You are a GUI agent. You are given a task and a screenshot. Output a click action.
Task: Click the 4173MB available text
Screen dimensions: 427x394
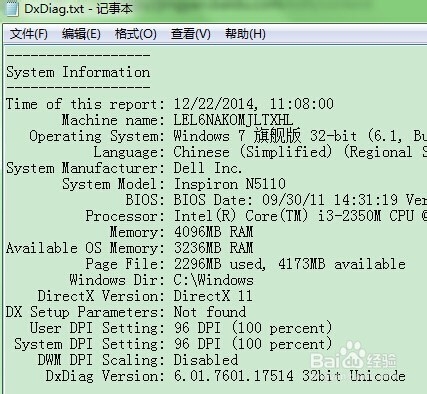coord(342,264)
